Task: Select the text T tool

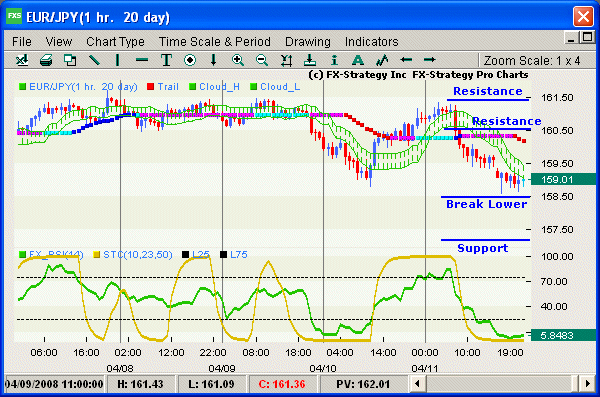Action: (x=166, y=60)
